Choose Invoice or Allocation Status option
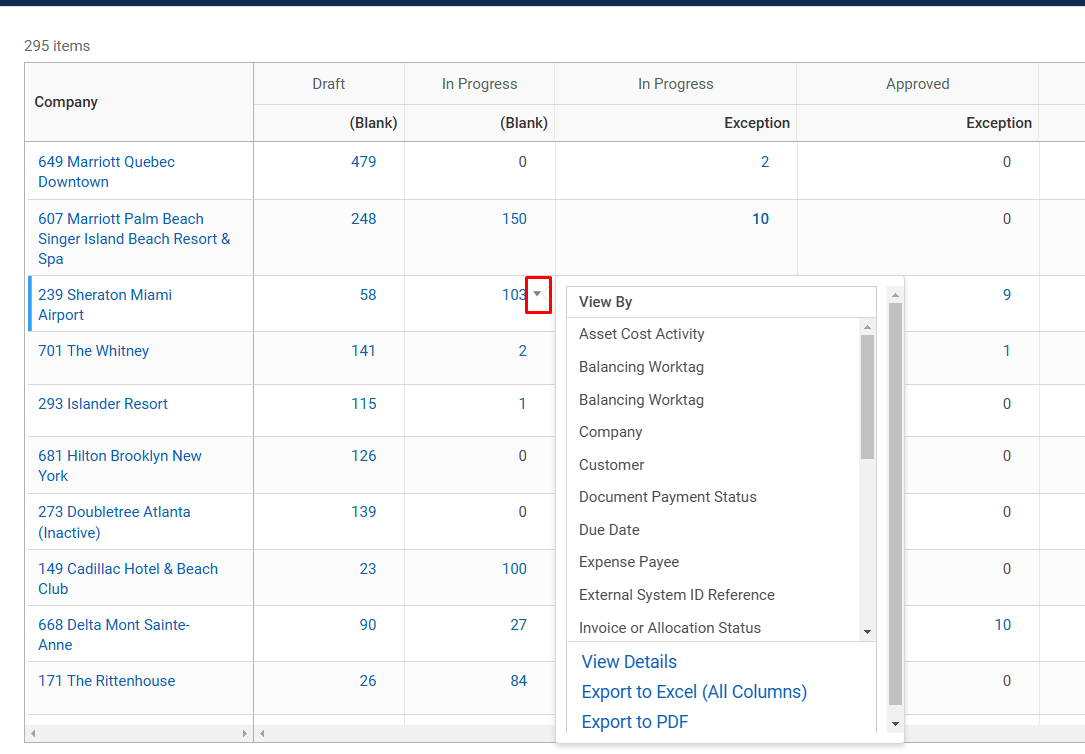This screenshot has width=1085, height=754. click(670, 628)
